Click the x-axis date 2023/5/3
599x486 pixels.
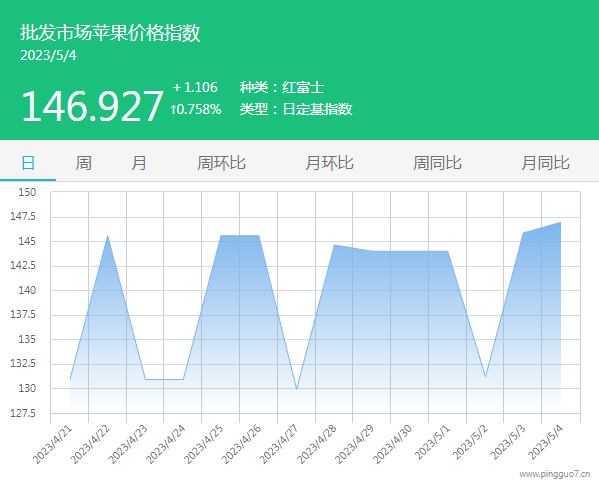point(508,442)
